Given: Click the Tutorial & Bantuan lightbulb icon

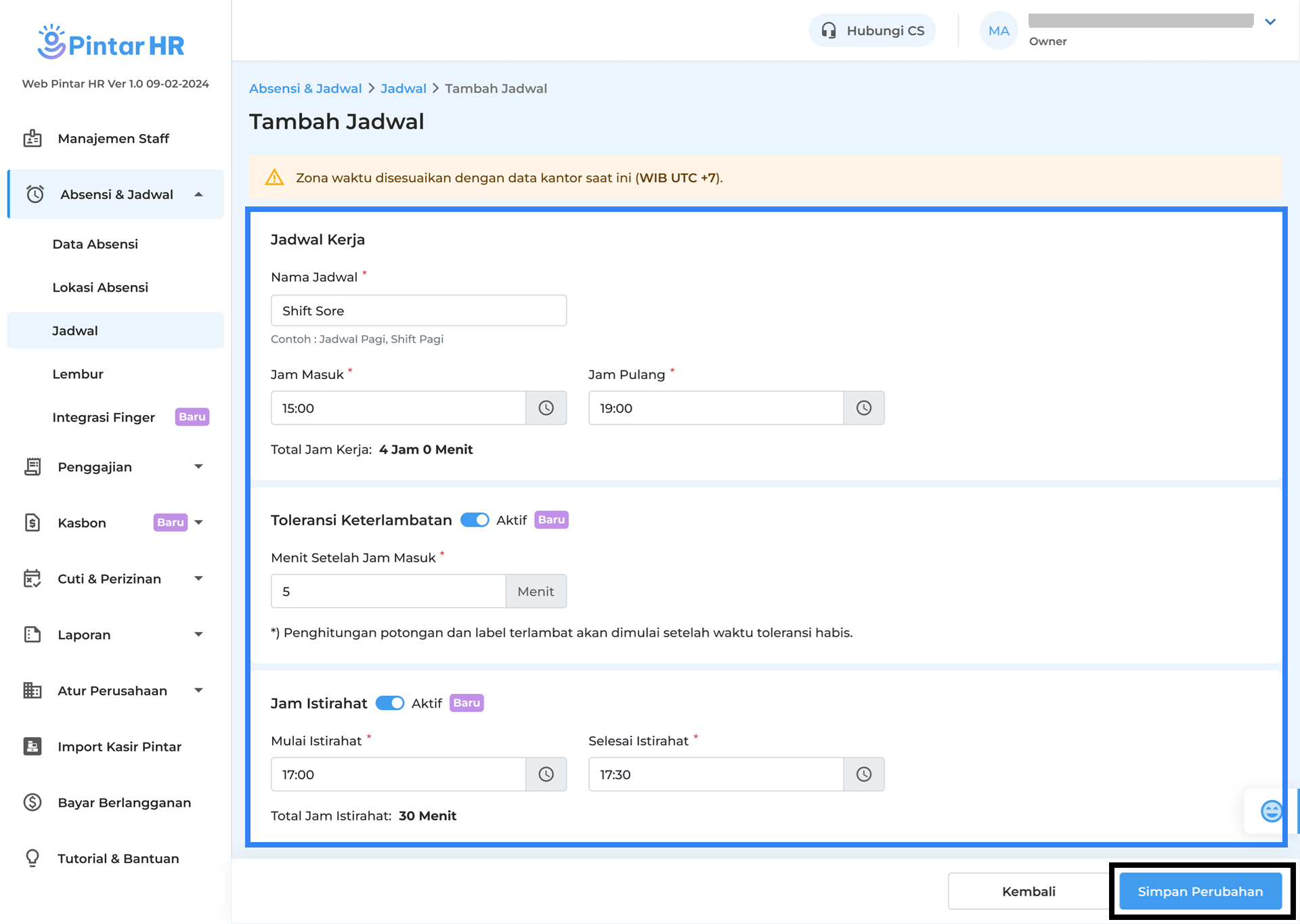Looking at the screenshot, I should [x=32, y=858].
